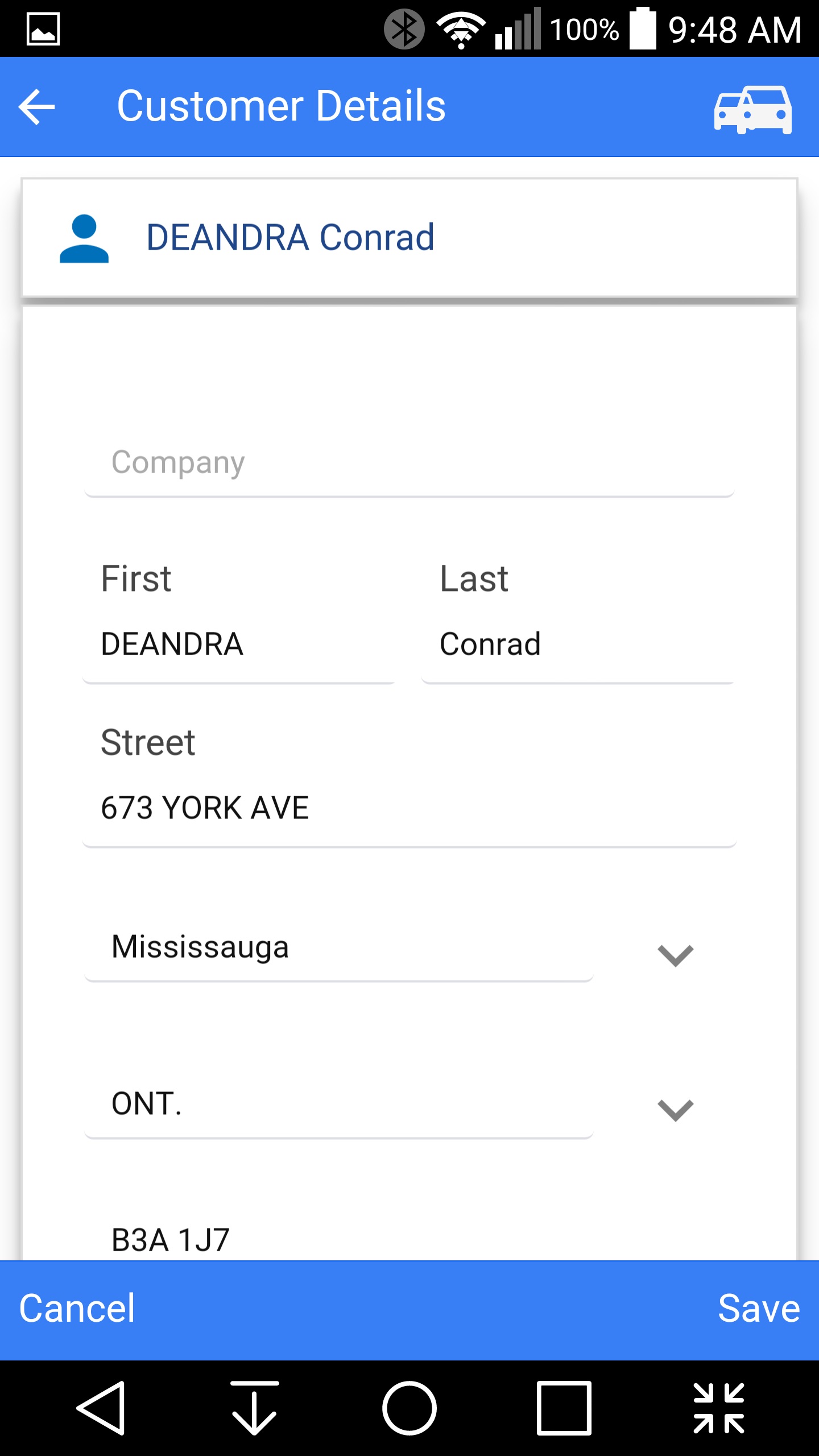Image resolution: width=819 pixels, height=1456 pixels.
Task: Select the Mississauga city field
Action: pos(338,948)
